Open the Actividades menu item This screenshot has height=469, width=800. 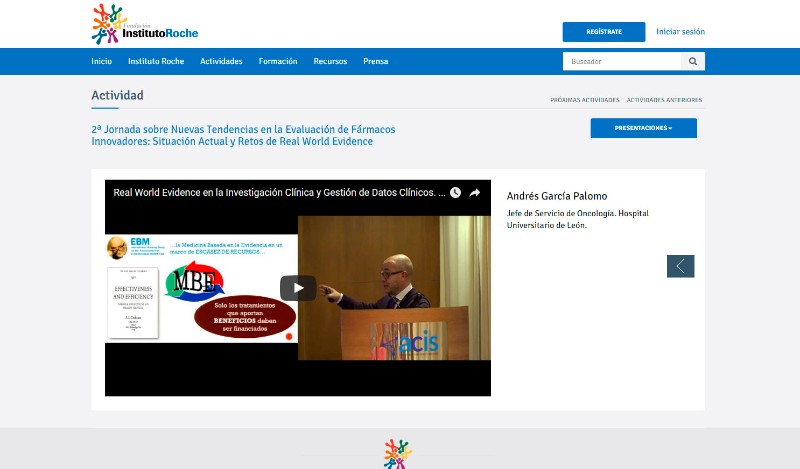pyautogui.click(x=221, y=61)
